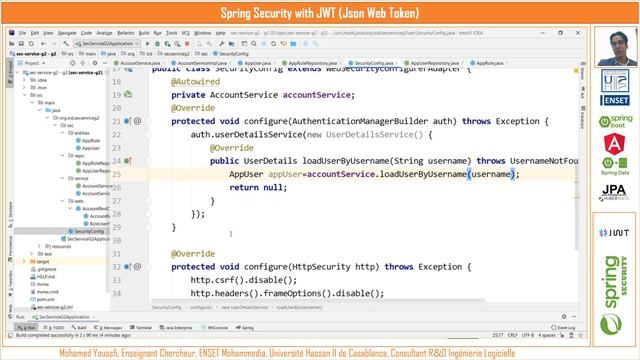Open the VCS menu
640x360 pixels.
pyautogui.click(x=185, y=33)
